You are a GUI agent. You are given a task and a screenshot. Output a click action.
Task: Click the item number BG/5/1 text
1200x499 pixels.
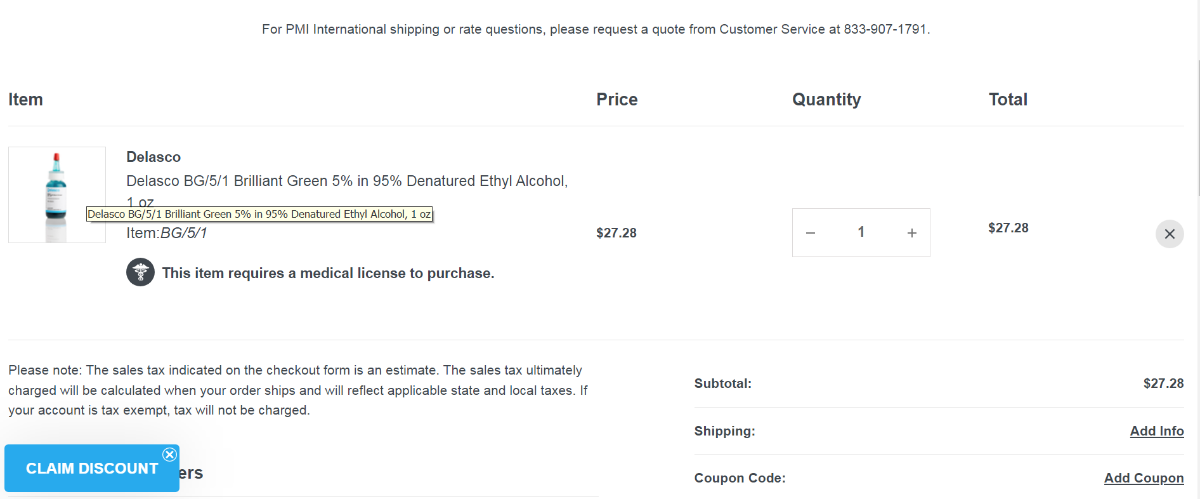pyautogui.click(x=184, y=233)
